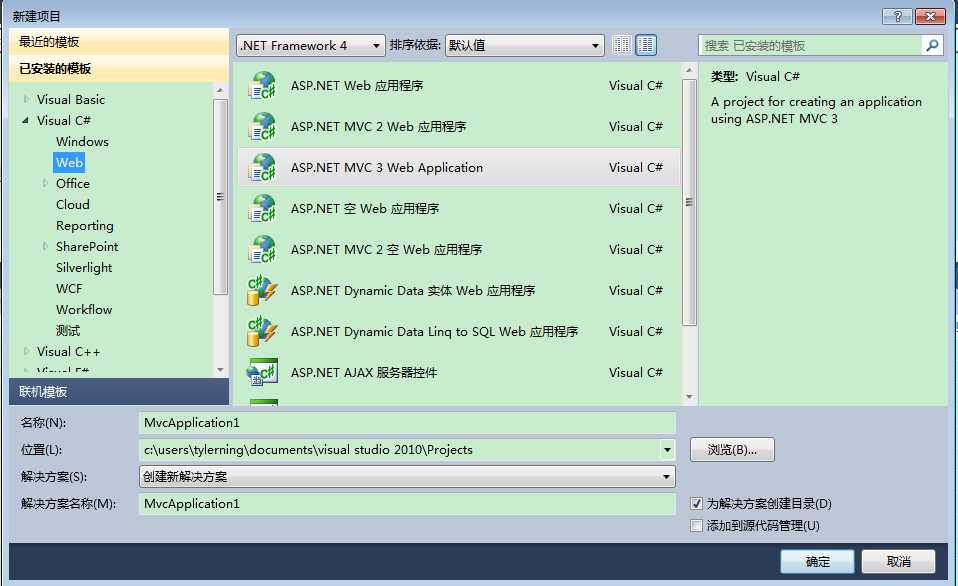The height and width of the screenshot is (586, 958).
Task: Click the template list scroll-down arrow
Action: [x=689, y=397]
